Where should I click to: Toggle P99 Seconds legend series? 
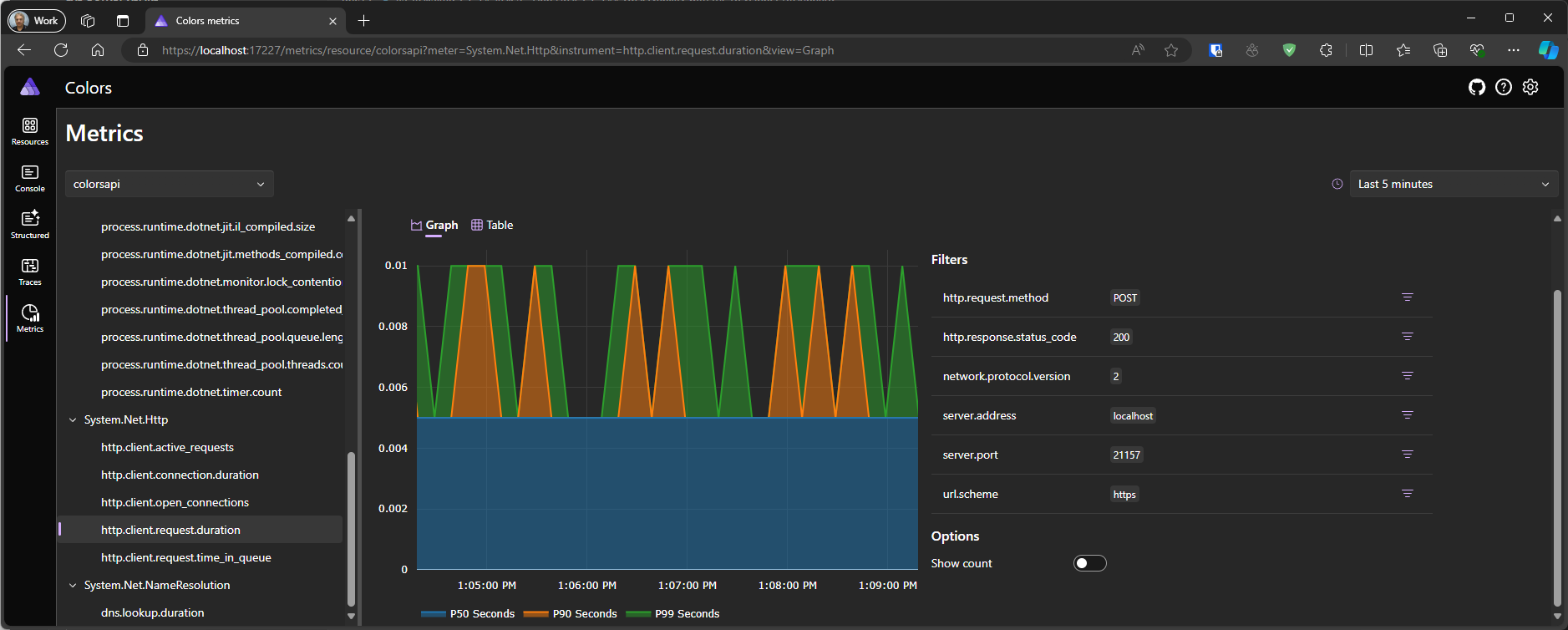pos(672,613)
